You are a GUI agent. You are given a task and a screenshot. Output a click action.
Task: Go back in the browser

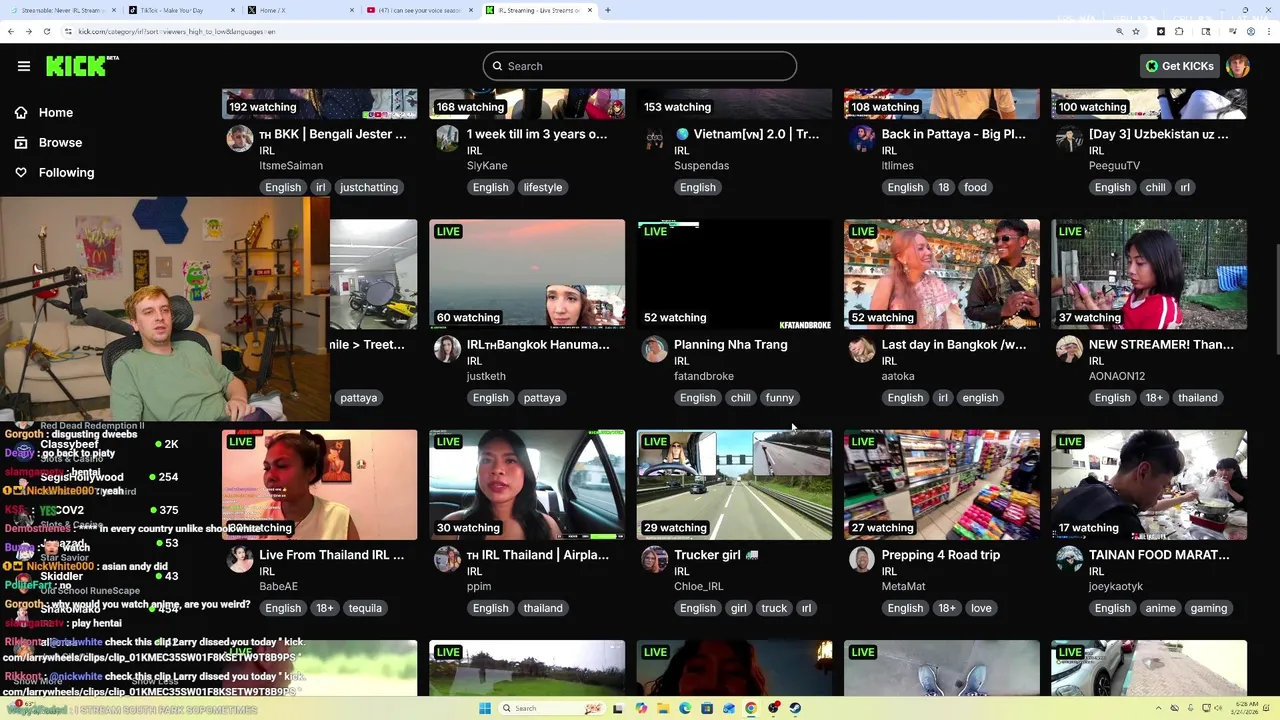click(x=11, y=31)
